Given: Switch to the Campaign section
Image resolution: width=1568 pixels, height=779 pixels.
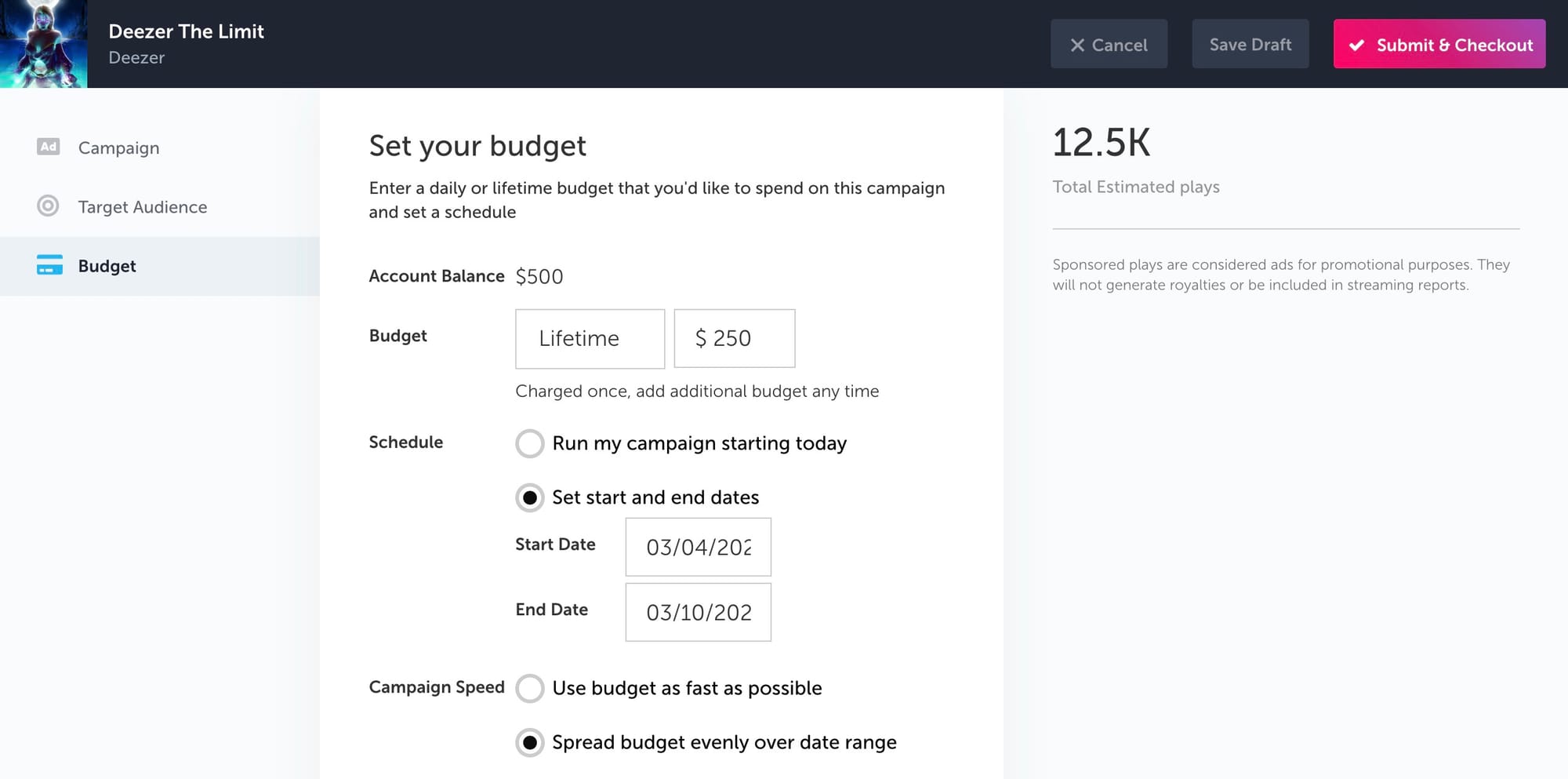Looking at the screenshot, I should tap(118, 147).
